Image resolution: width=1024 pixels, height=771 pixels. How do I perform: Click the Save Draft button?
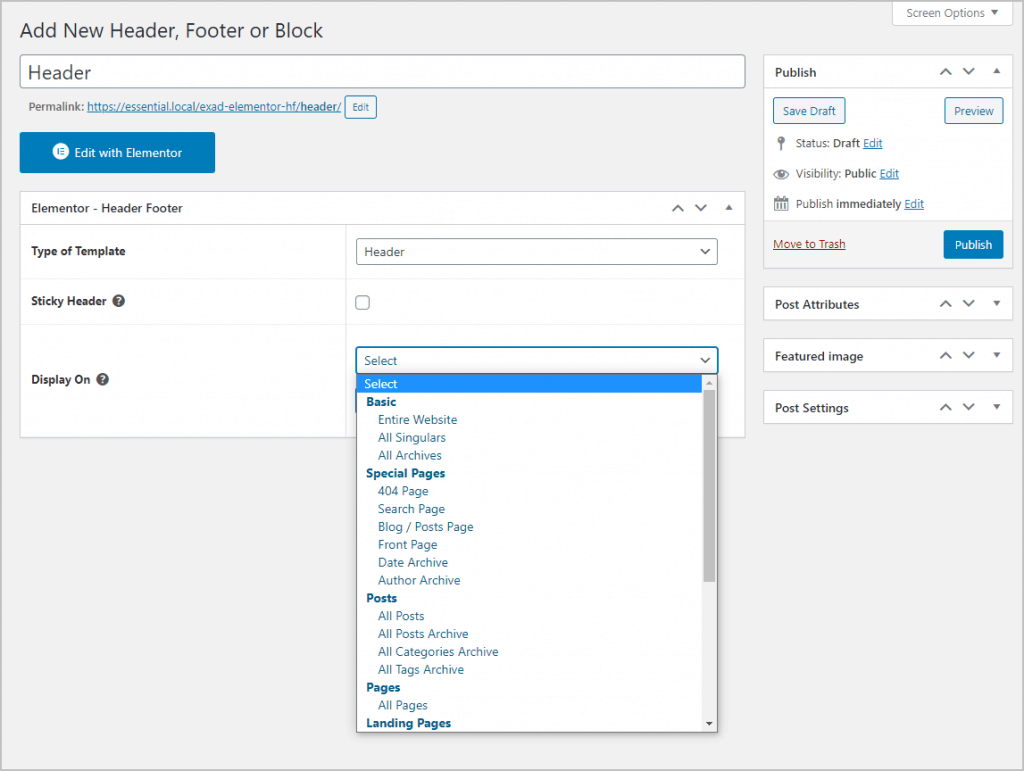coord(809,111)
